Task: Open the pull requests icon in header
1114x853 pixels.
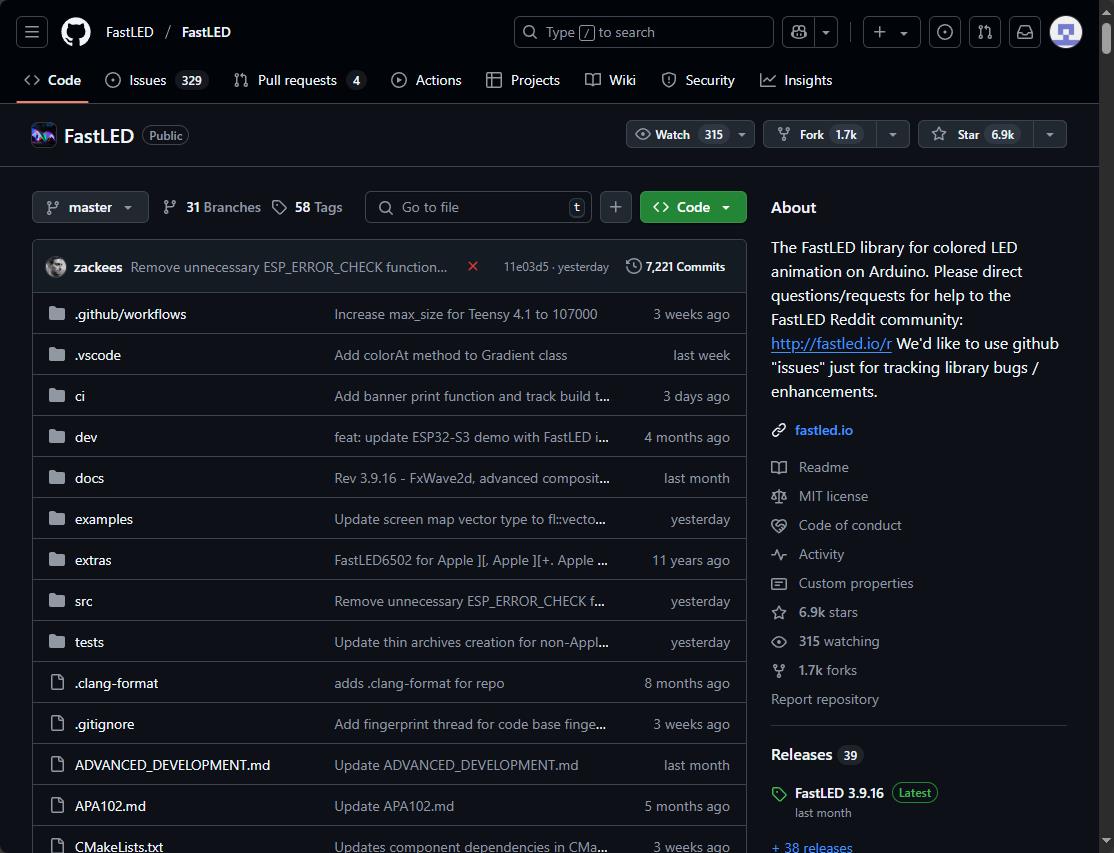Action: (x=985, y=32)
